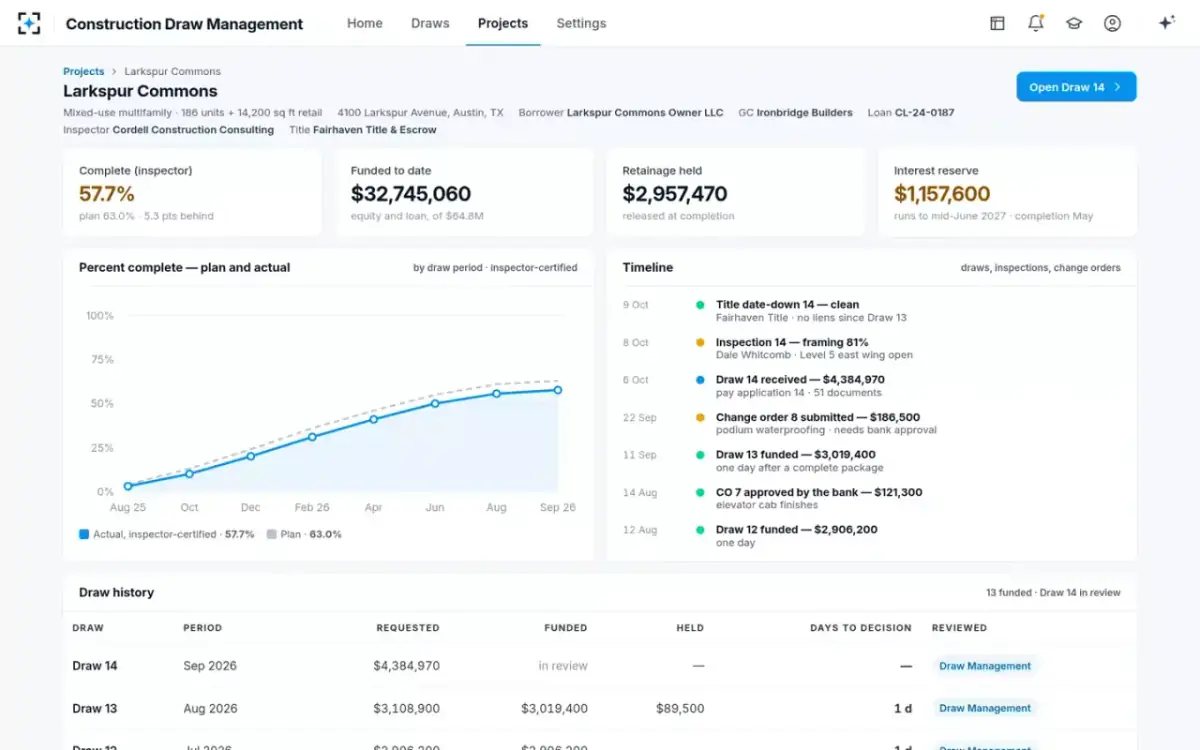1200x750 pixels.
Task: Click Inspection 14 — framing 81% entry
Action: [x=792, y=342]
